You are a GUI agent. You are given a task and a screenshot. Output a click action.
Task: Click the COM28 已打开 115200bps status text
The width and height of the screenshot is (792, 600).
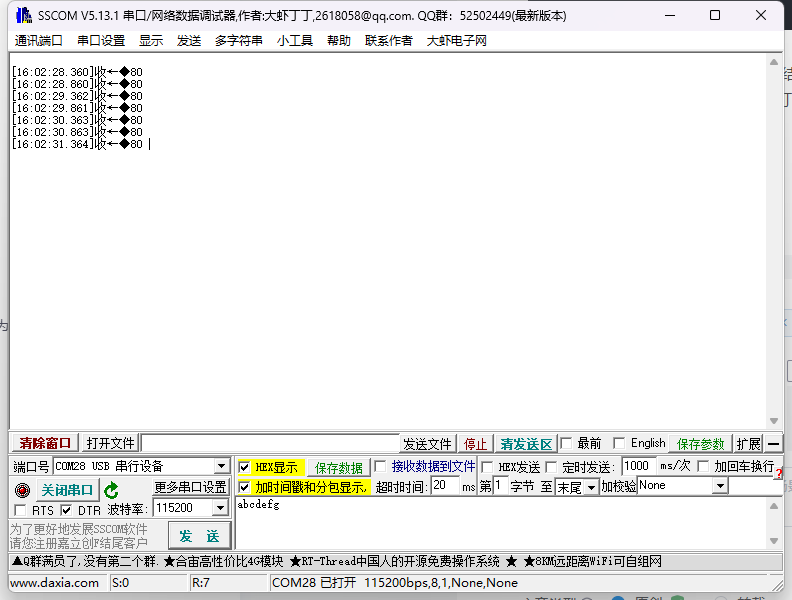coord(394,583)
